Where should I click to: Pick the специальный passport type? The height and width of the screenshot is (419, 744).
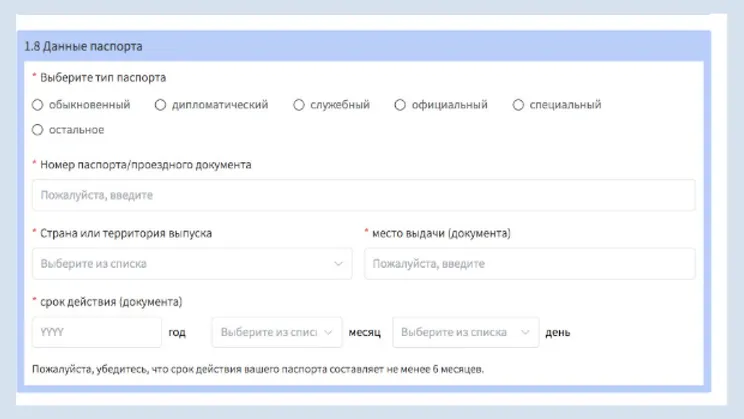[x=518, y=105]
